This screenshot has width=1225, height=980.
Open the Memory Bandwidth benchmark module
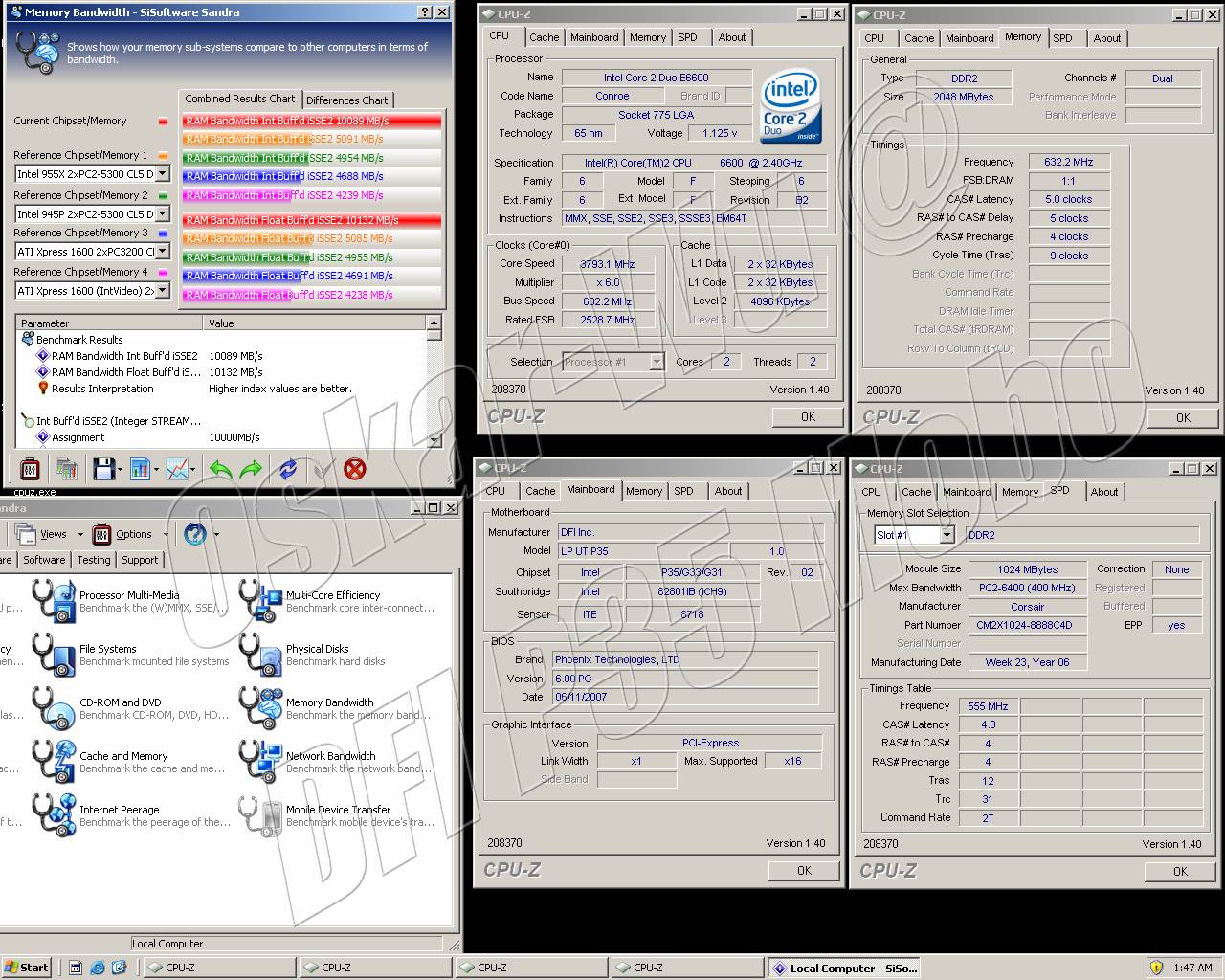(x=329, y=702)
